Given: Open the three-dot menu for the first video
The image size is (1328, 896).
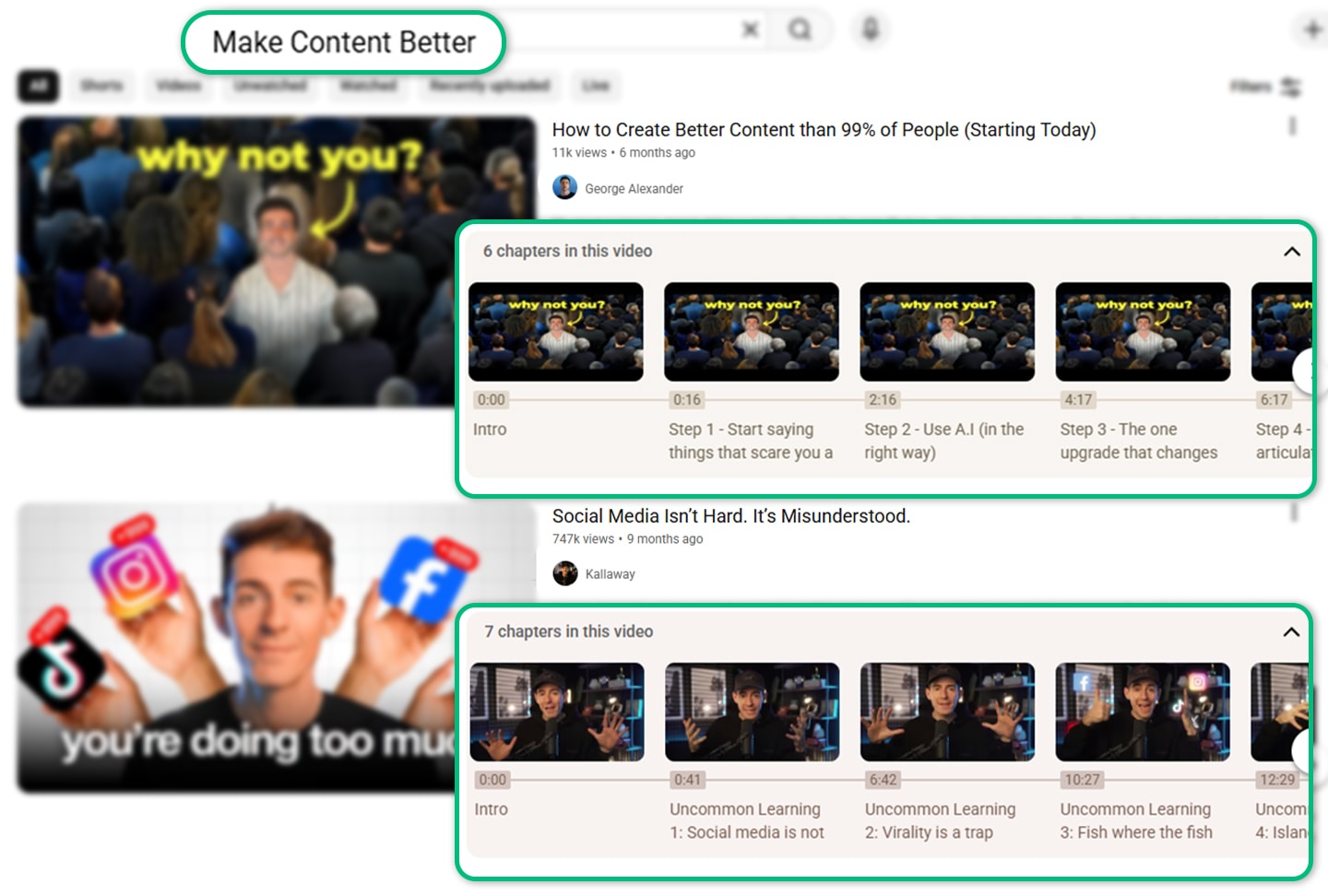Looking at the screenshot, I should click(x=1293, y=125).
